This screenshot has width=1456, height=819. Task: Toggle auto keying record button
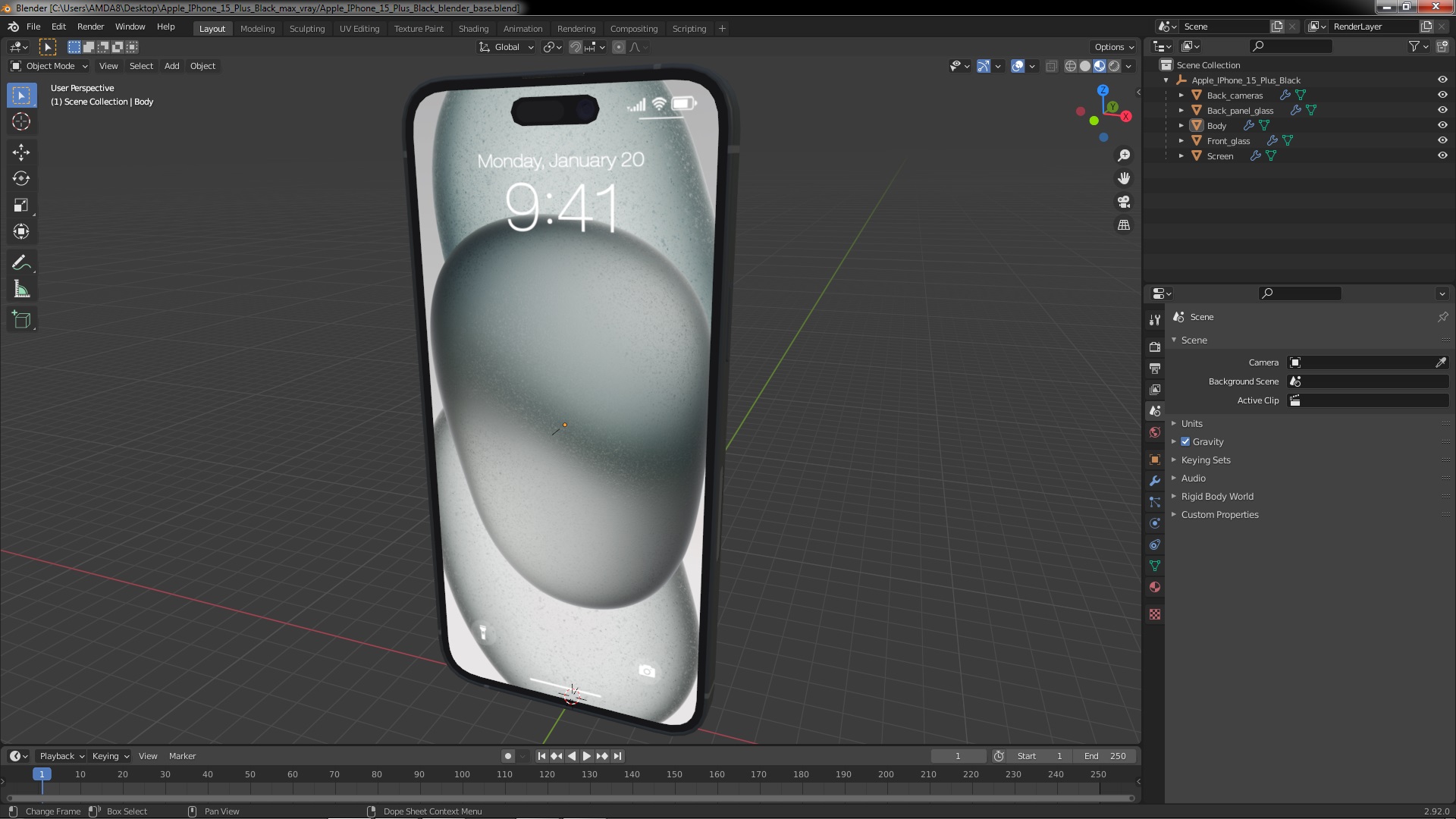click(x=507, y=756)
